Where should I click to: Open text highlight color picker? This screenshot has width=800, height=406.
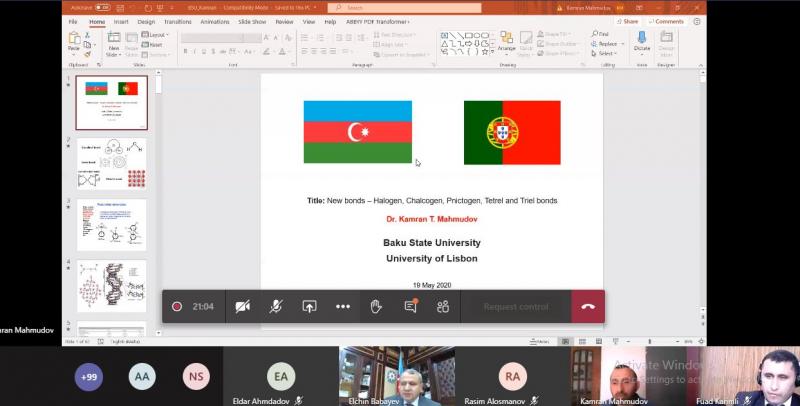click(266, 52)
